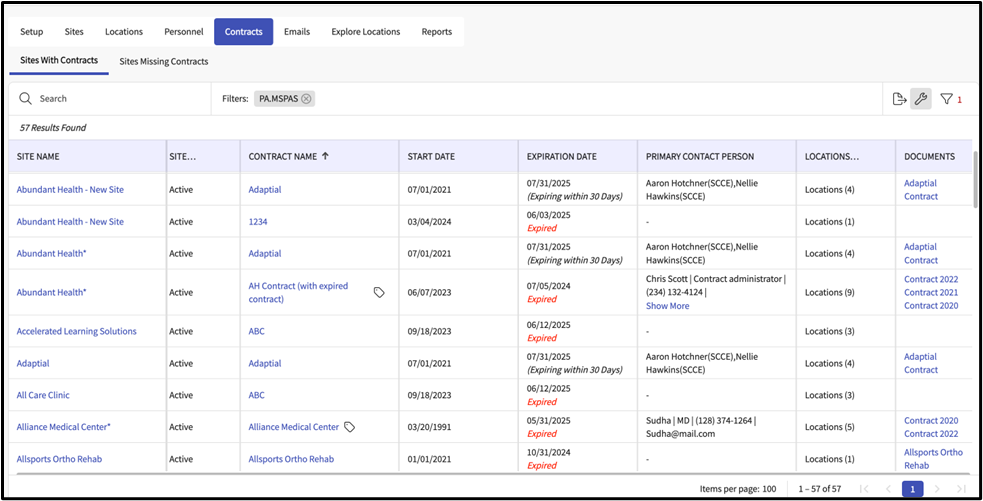
Task: Click page 1 pagination button
Action: point(912,489)
